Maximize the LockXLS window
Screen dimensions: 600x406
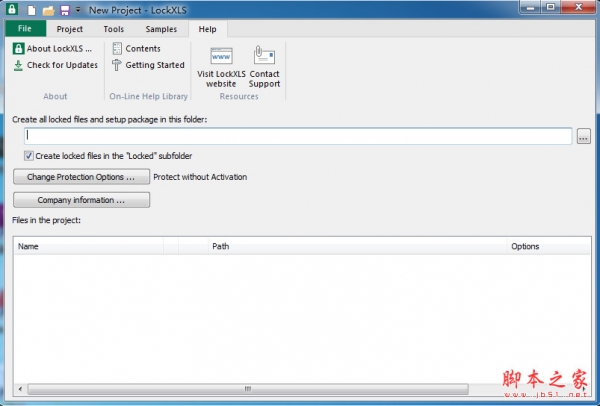pyautogui.click(x=551, y=7)
